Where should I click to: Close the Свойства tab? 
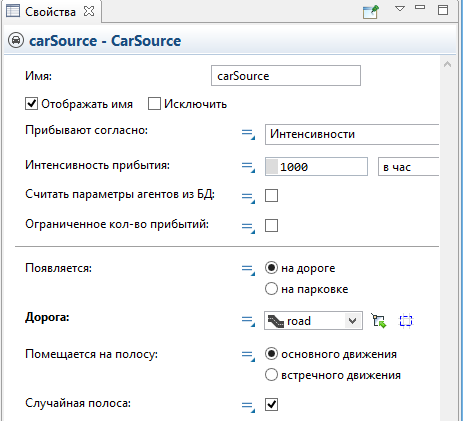click(89, 11)
